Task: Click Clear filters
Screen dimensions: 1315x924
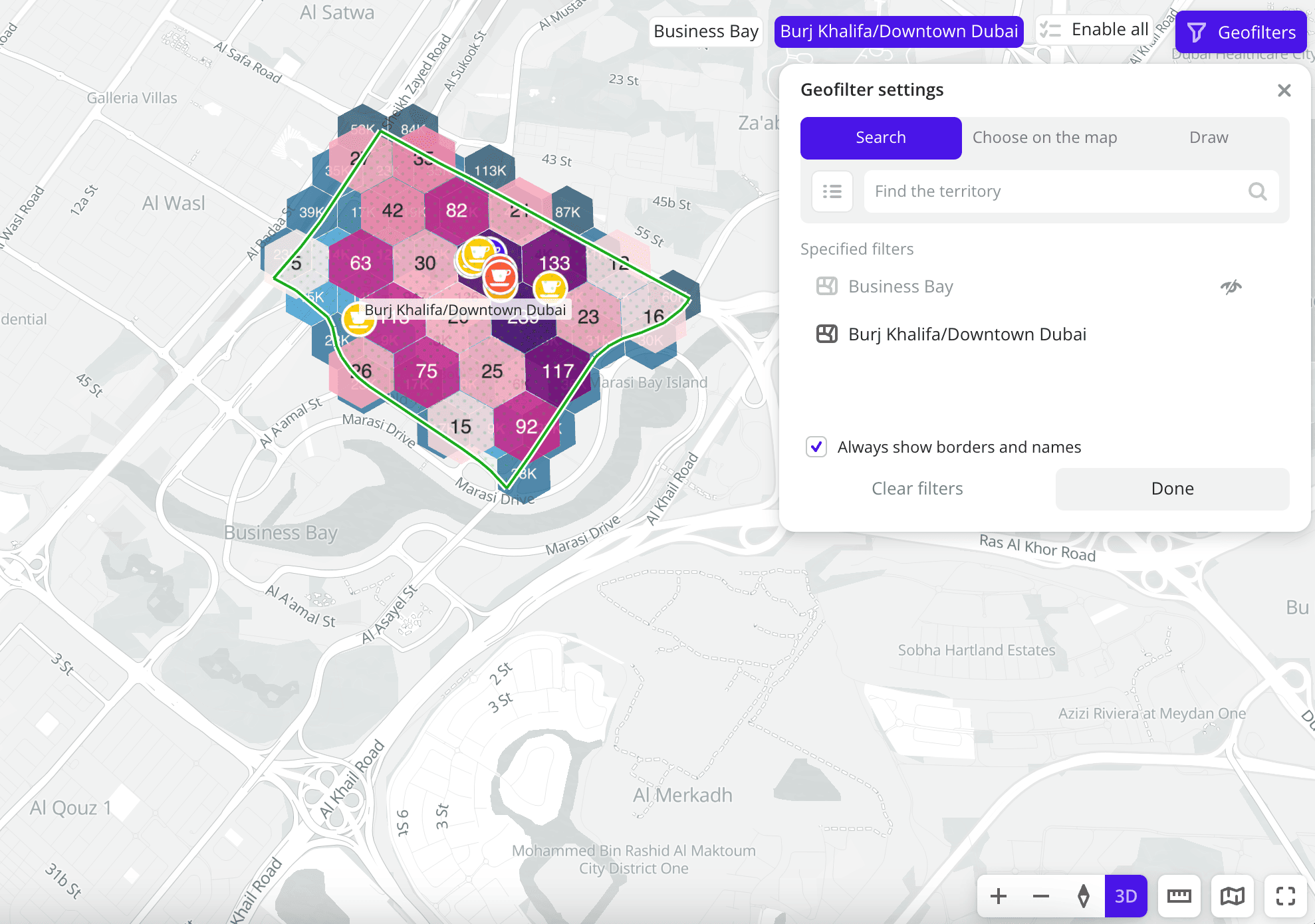Action: click(917, 489)
